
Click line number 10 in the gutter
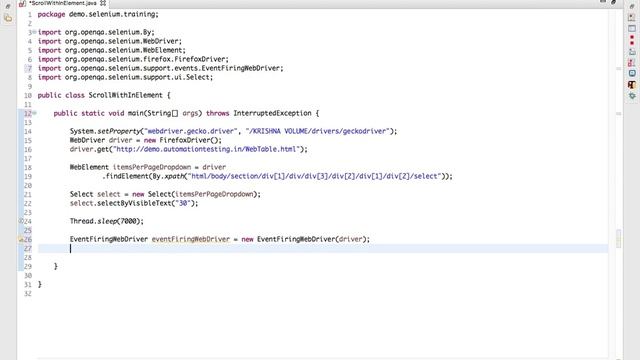pos(27,96)
